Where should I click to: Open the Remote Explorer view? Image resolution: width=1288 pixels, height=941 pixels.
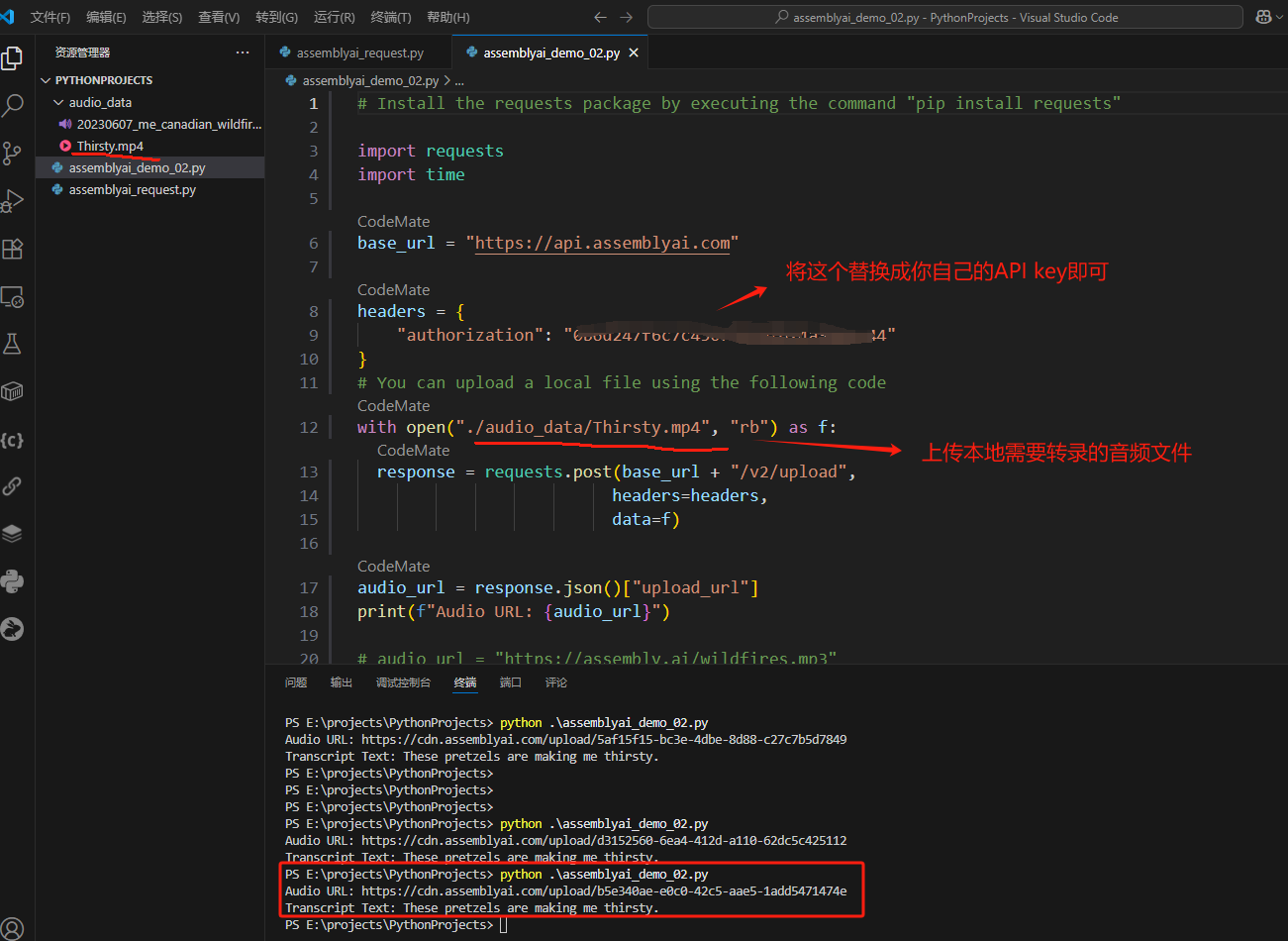[x=13, y=296]
